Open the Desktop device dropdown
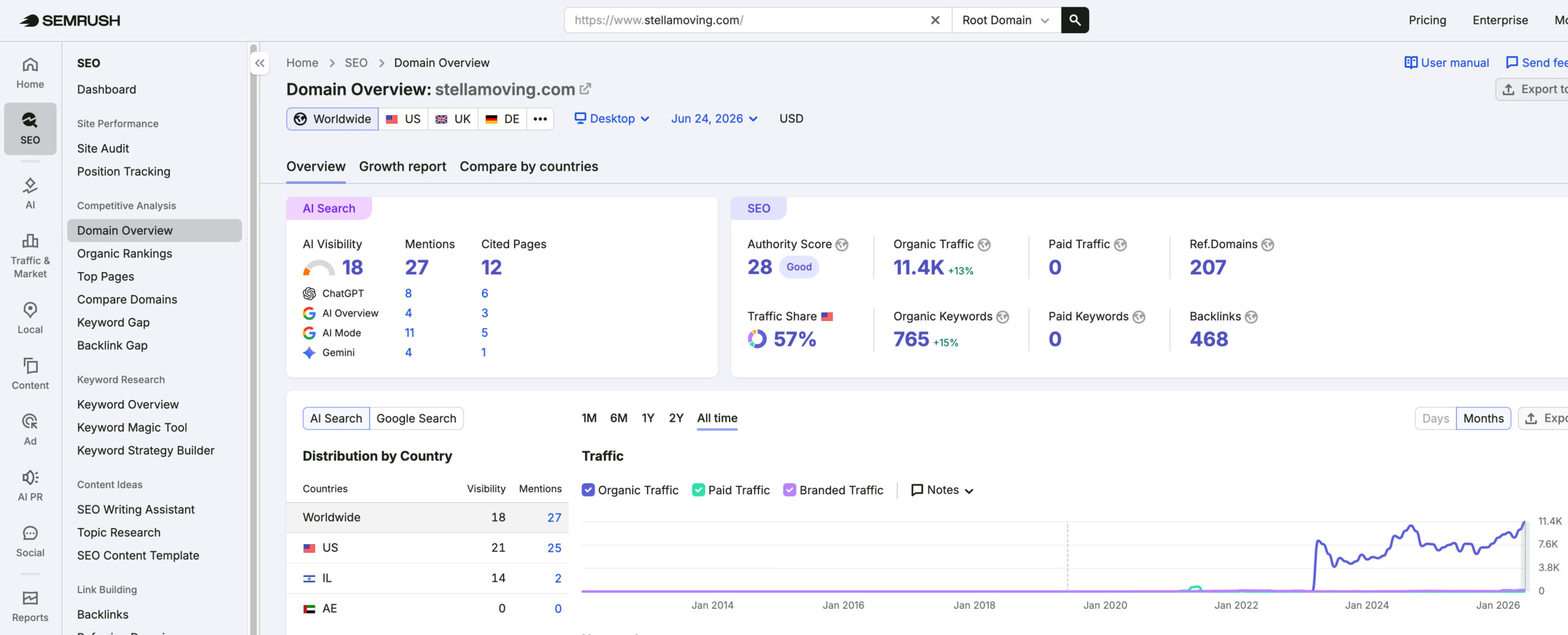Viewport: 1568px width, 635px height. pos(611,119)
